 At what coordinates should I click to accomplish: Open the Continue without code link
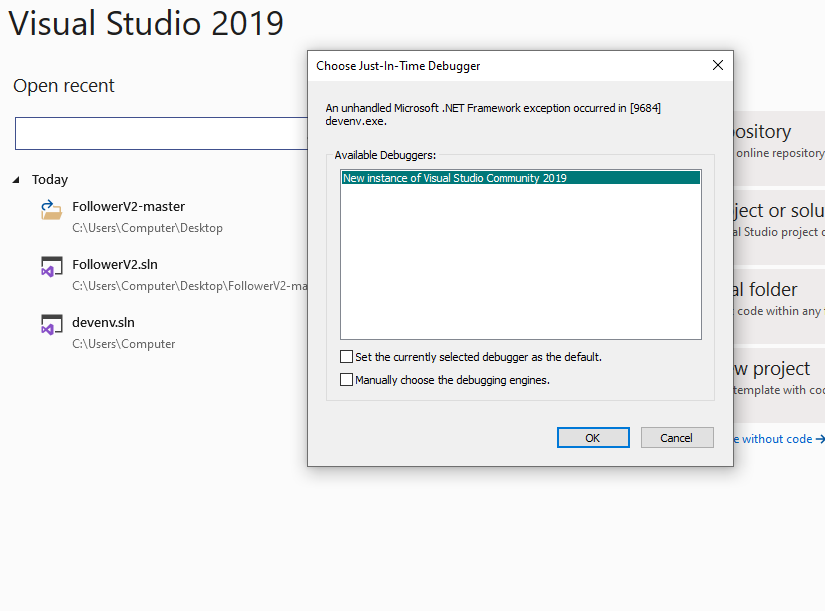[779, 439]
